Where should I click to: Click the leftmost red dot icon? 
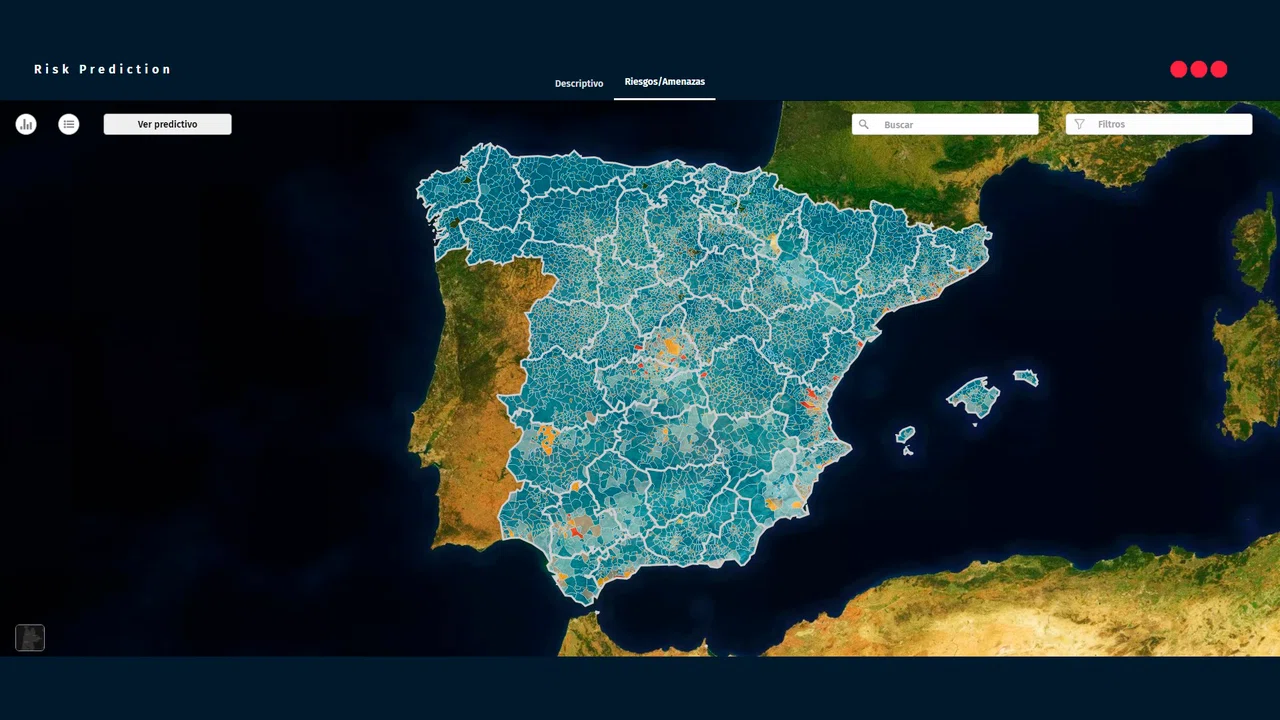click(x=1177, y=69)
